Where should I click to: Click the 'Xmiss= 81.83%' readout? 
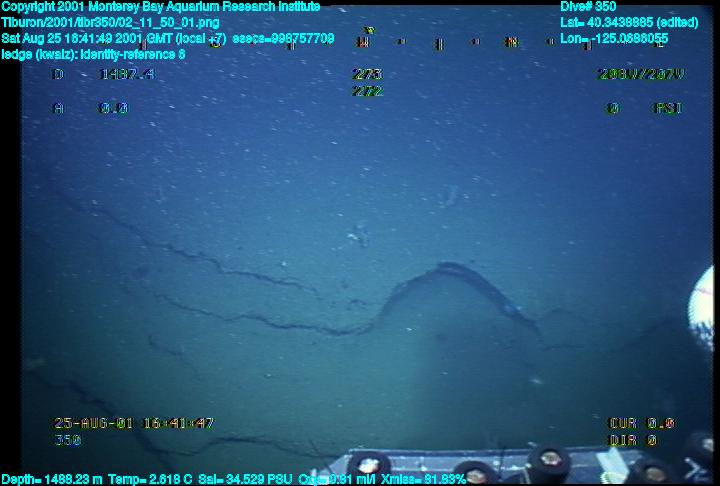tap(423, 480)
